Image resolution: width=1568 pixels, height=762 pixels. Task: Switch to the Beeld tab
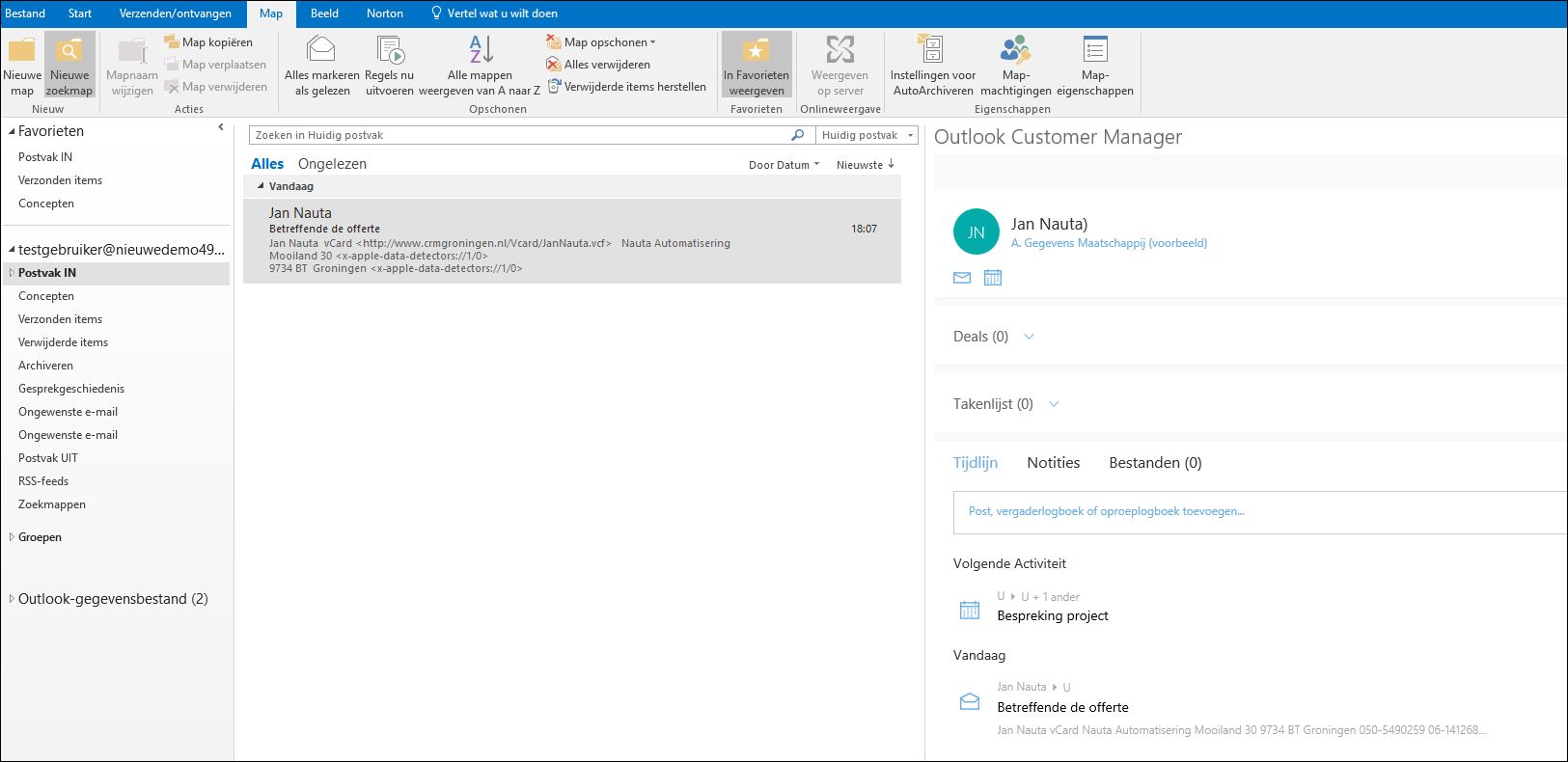(324, 14)
